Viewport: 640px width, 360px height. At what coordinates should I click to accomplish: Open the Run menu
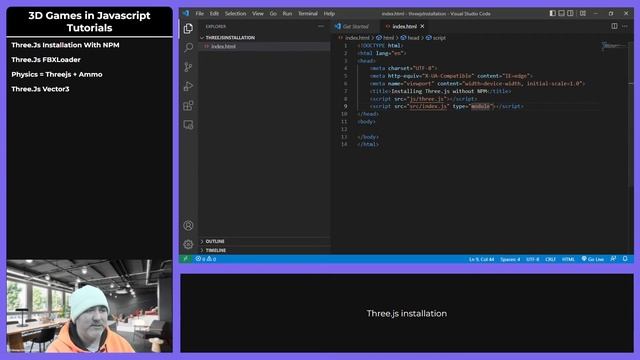tap(287, 13)
